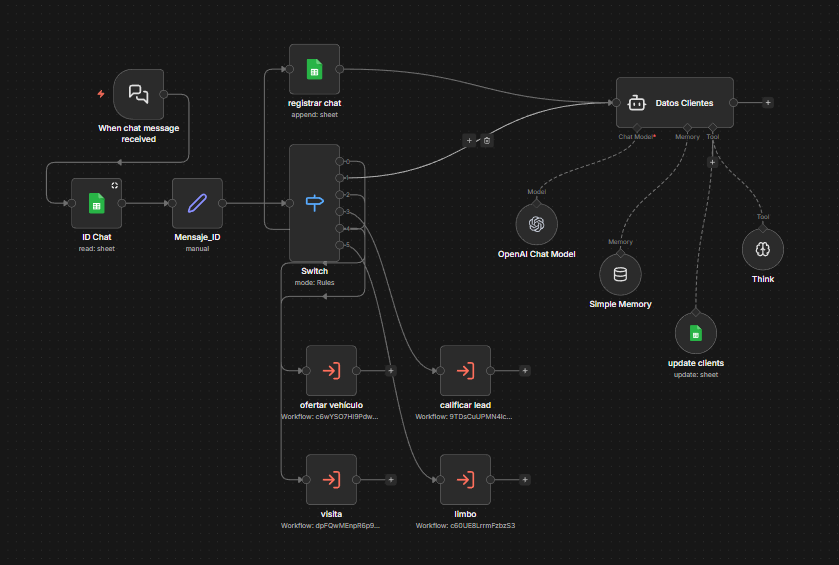The width and height of the screenshot is (839, 565).
Task: Open the OpenAI Chat Model node
Action: pyautogui.click(x=536, y=223)
